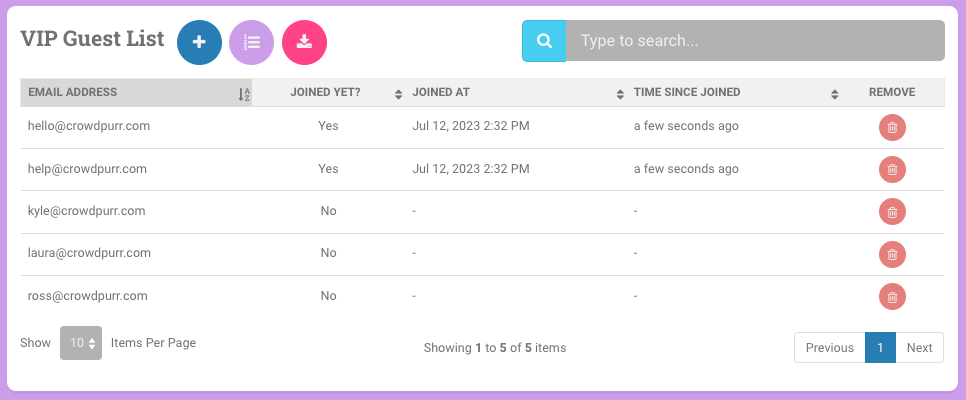Screen dimensions: 966x400
Task: Sort by Joined Yet? column arrows
Action: [x=399, y=94]
